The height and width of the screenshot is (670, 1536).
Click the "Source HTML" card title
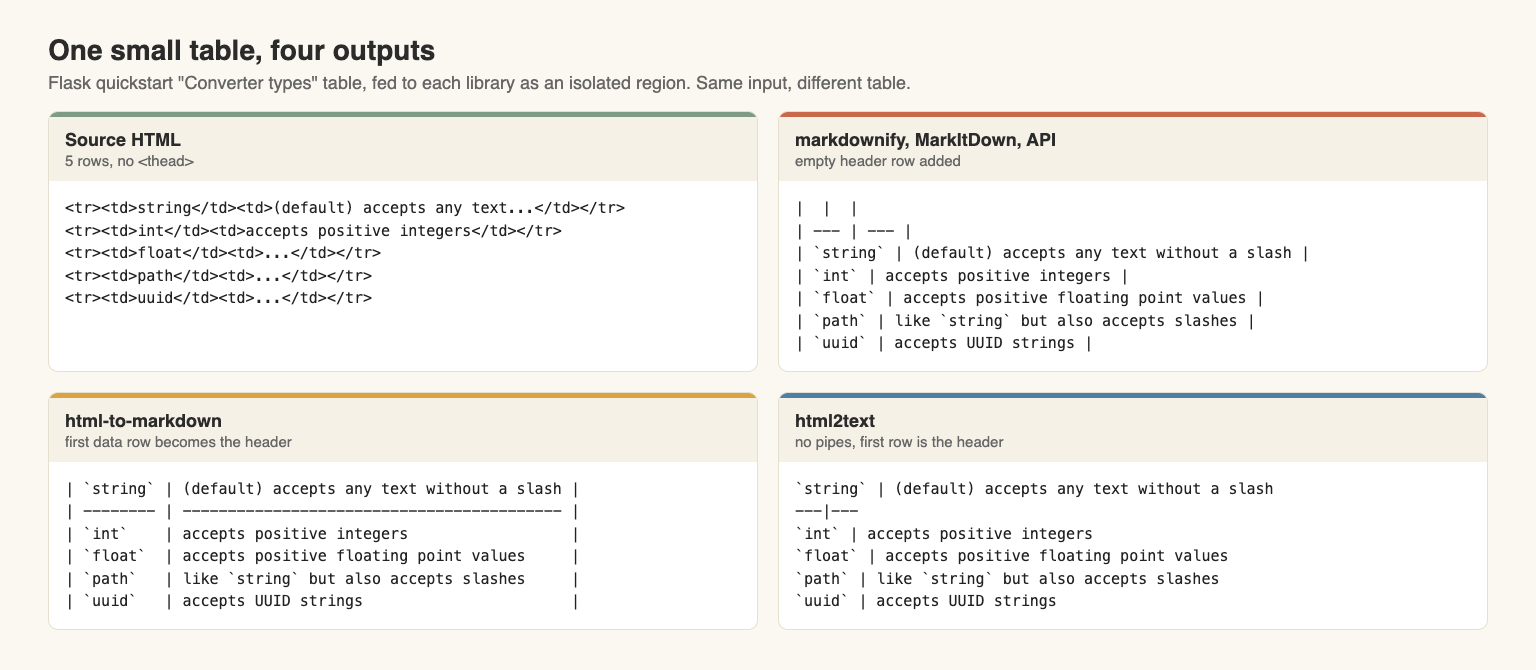[123, 140]
